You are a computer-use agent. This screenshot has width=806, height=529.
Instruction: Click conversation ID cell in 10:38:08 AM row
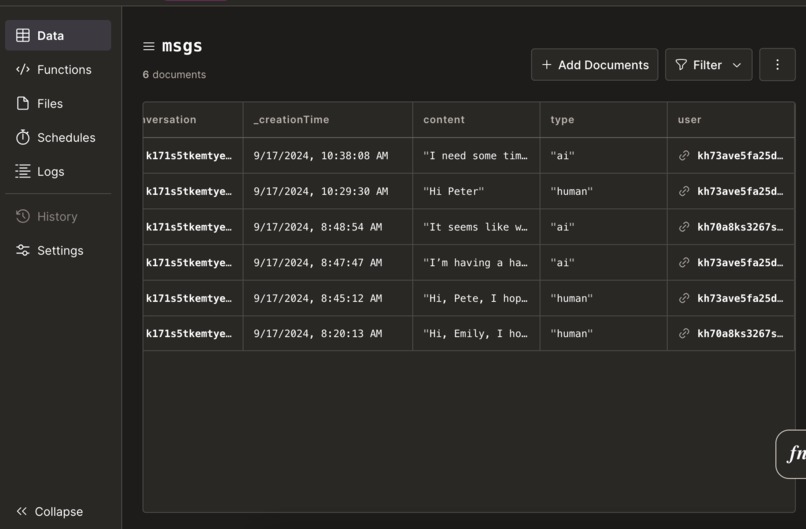tap(193, 155)
